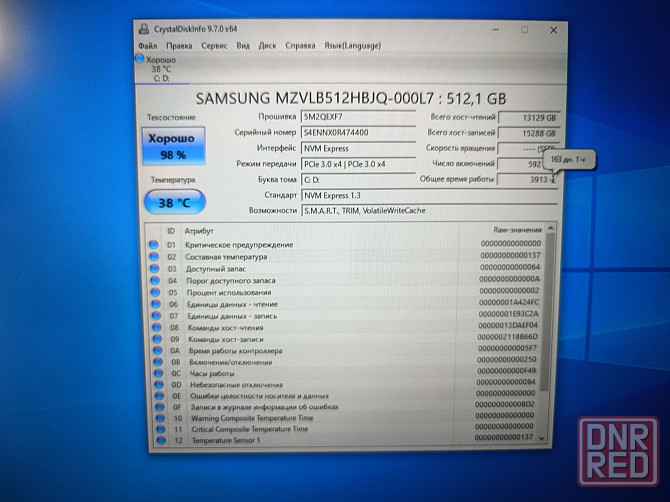Click the serial number field
Image resolution: width=670 pixels, height=502 pixels.
tap(358, 132)
